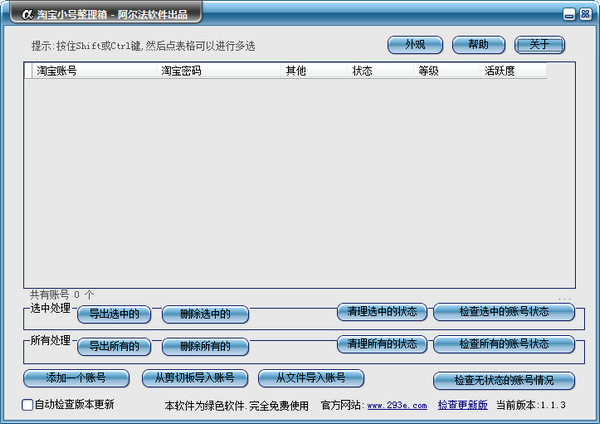Close the 淘宝小号整理箱 window

click(x=585, y=14)
